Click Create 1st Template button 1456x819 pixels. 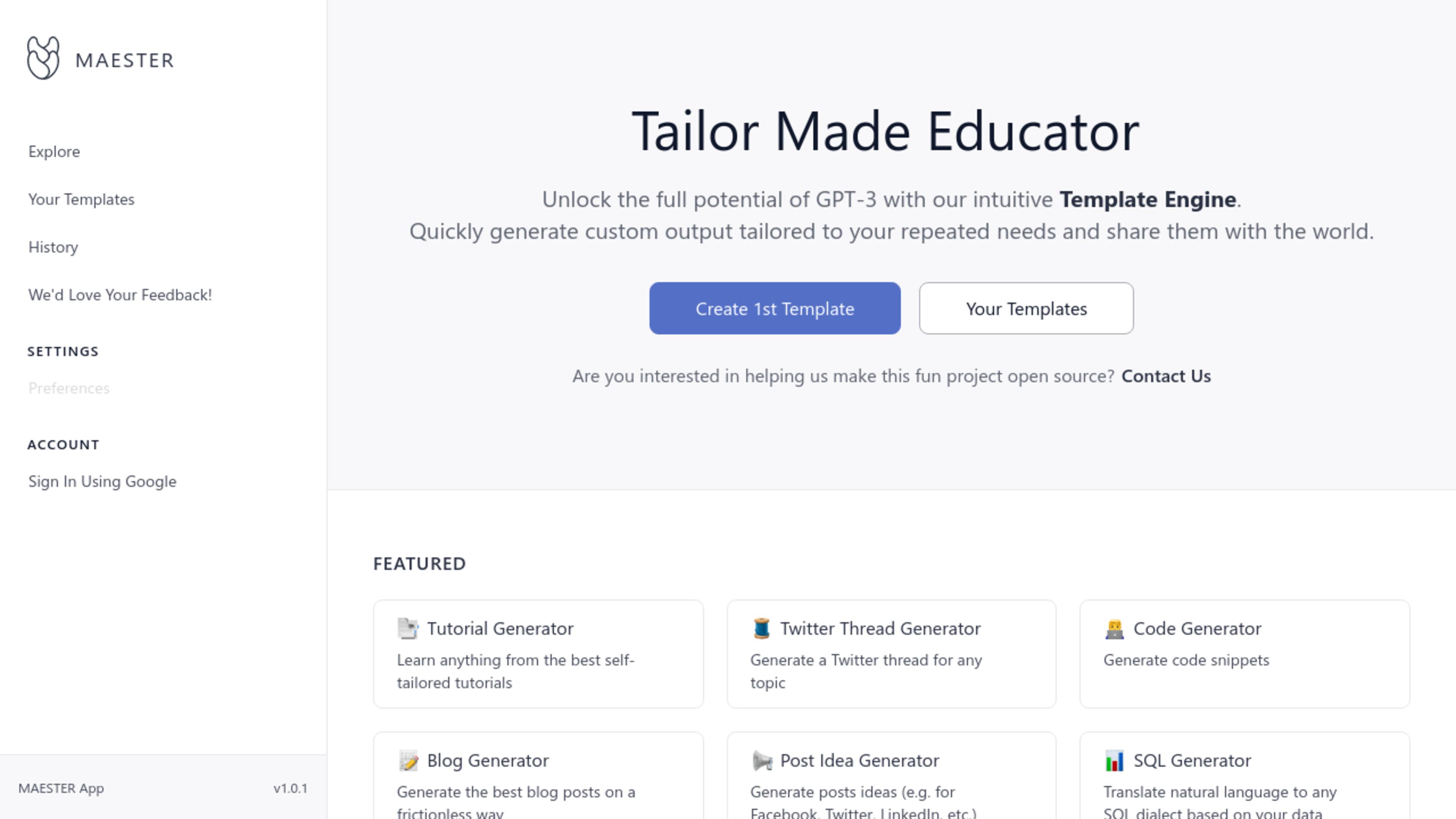(x=775, y=308)
